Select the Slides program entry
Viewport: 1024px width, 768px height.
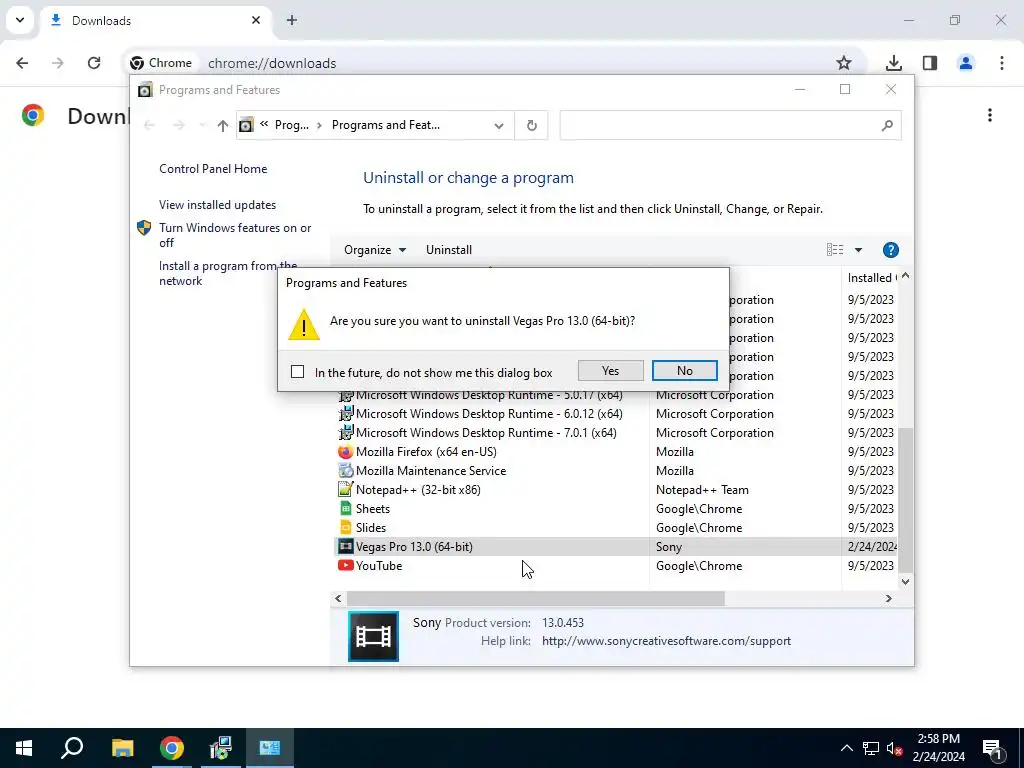point(617,528)
